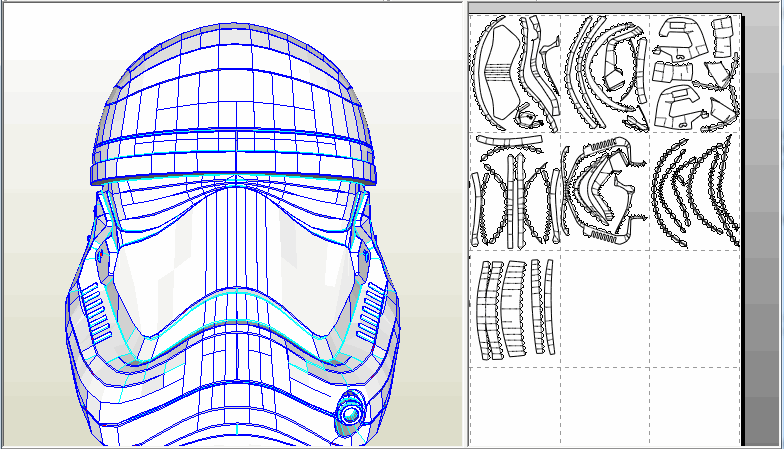
Task: Select the center nose bridge vertical strips on helmet
Action: point(236,238)
